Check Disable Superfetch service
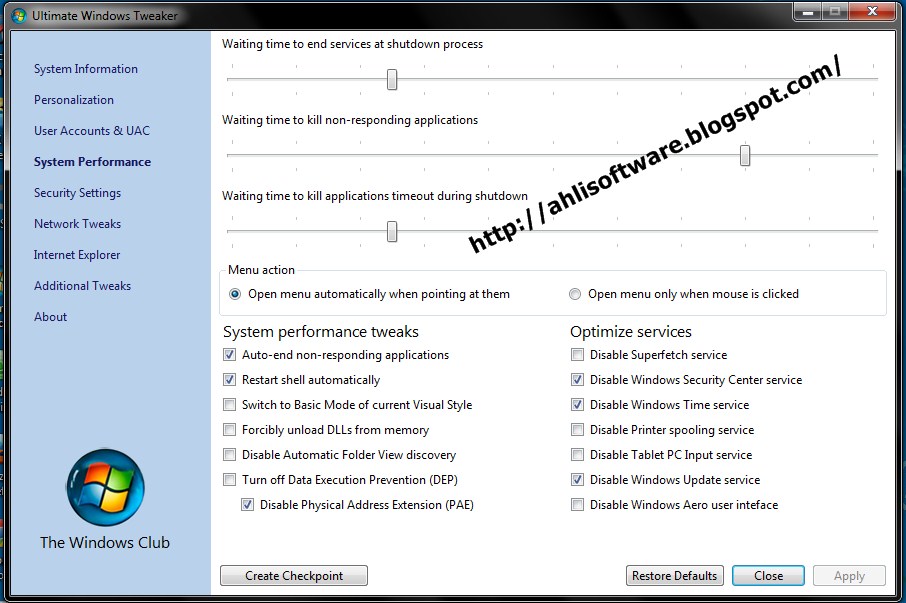Viewport: 906px width, 603px height. click(577, 355)
